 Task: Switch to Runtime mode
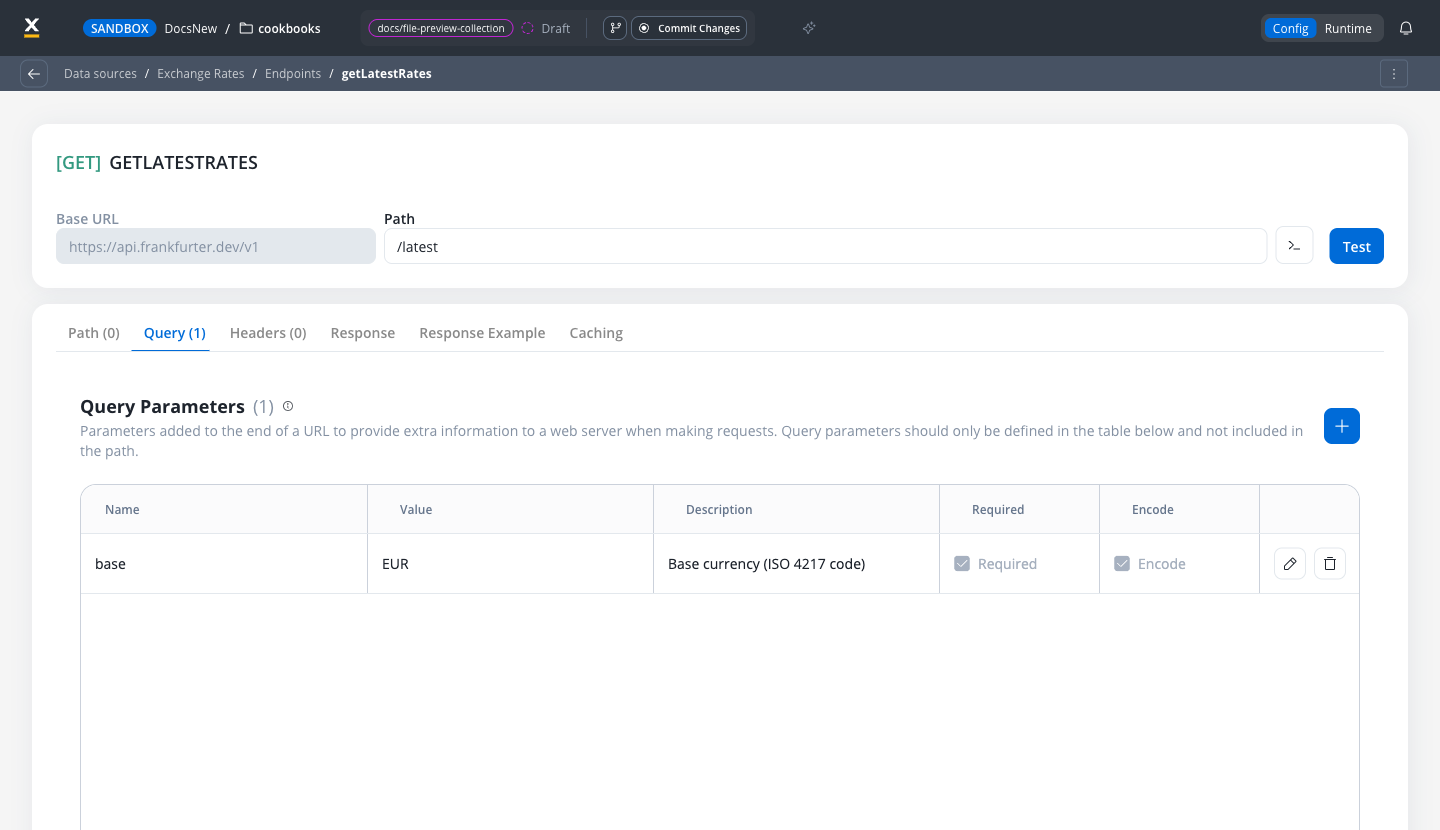click(1348, 28)
